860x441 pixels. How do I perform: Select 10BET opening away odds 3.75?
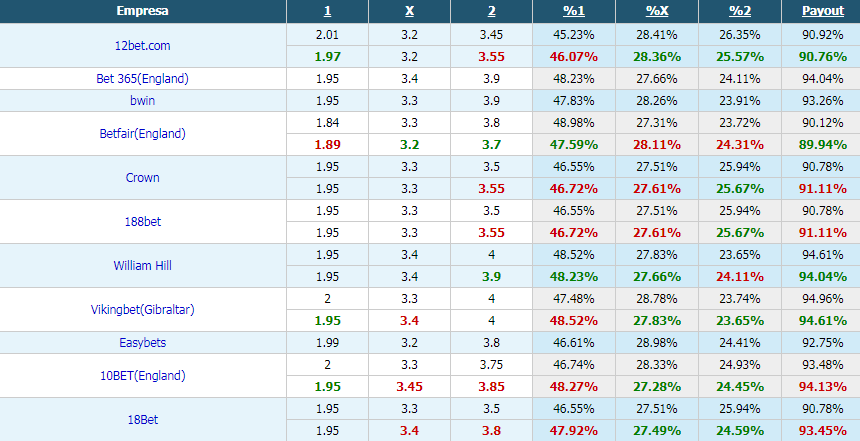coord(491,364)
